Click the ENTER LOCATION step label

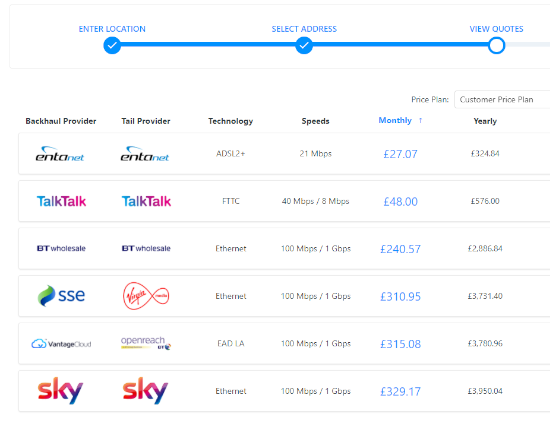[x=112, y=29]
